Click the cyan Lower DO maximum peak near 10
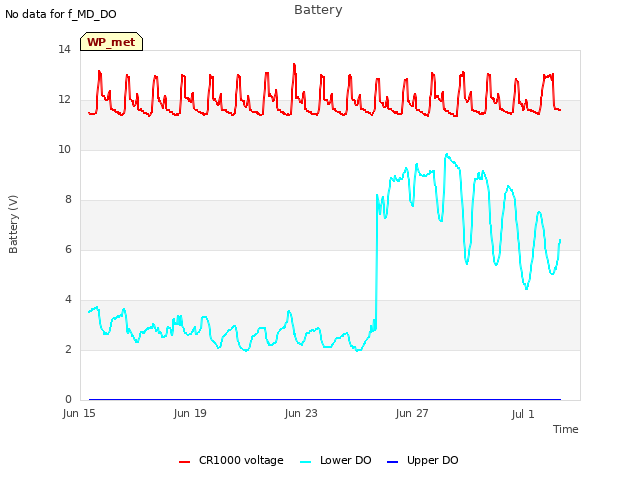640x480 pixels. point(447,154)
